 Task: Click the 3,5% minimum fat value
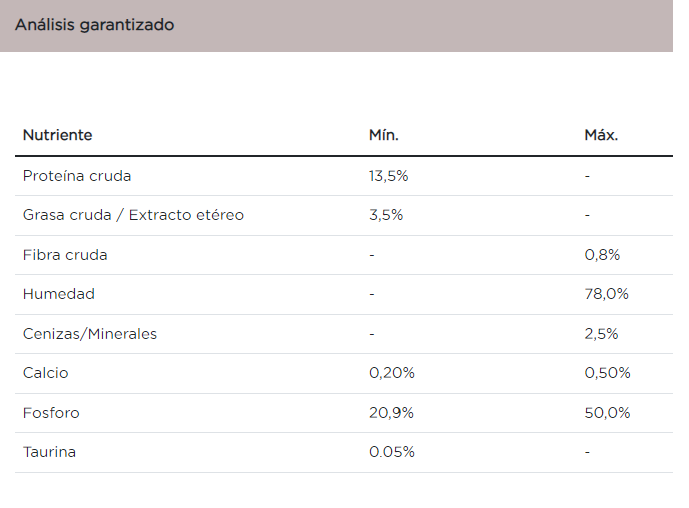(385, 215)
